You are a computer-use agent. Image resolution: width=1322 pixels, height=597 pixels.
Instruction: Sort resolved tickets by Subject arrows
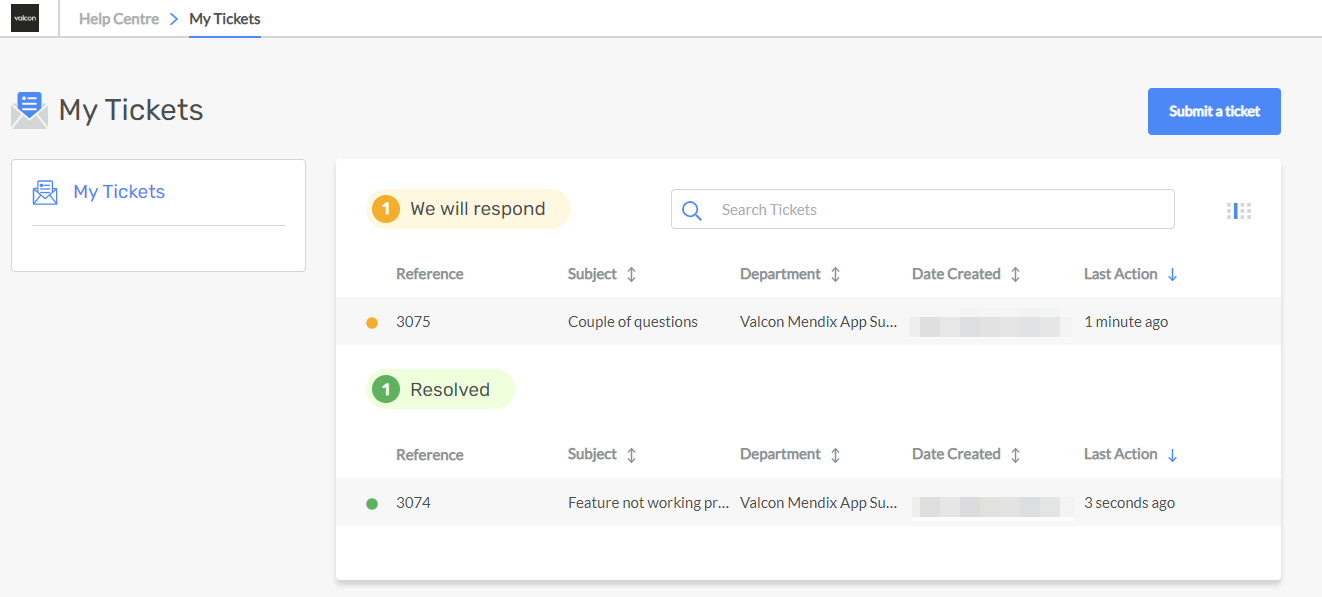click(631, 455)
